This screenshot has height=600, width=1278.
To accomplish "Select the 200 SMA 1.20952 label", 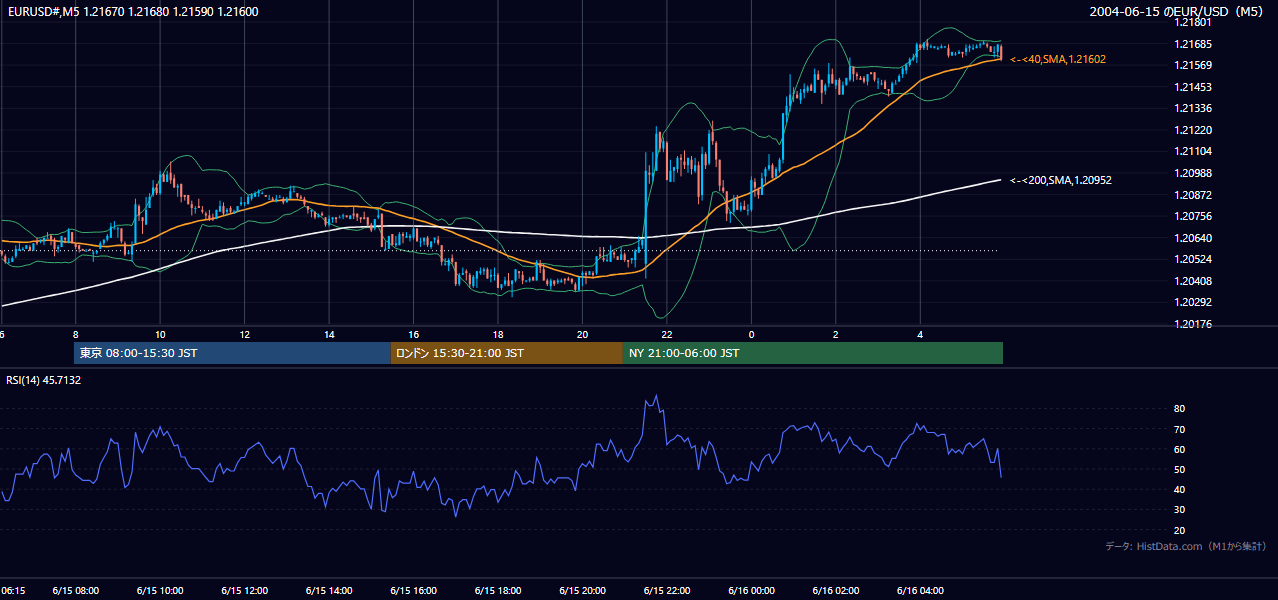I will [x=1061, y=181].
